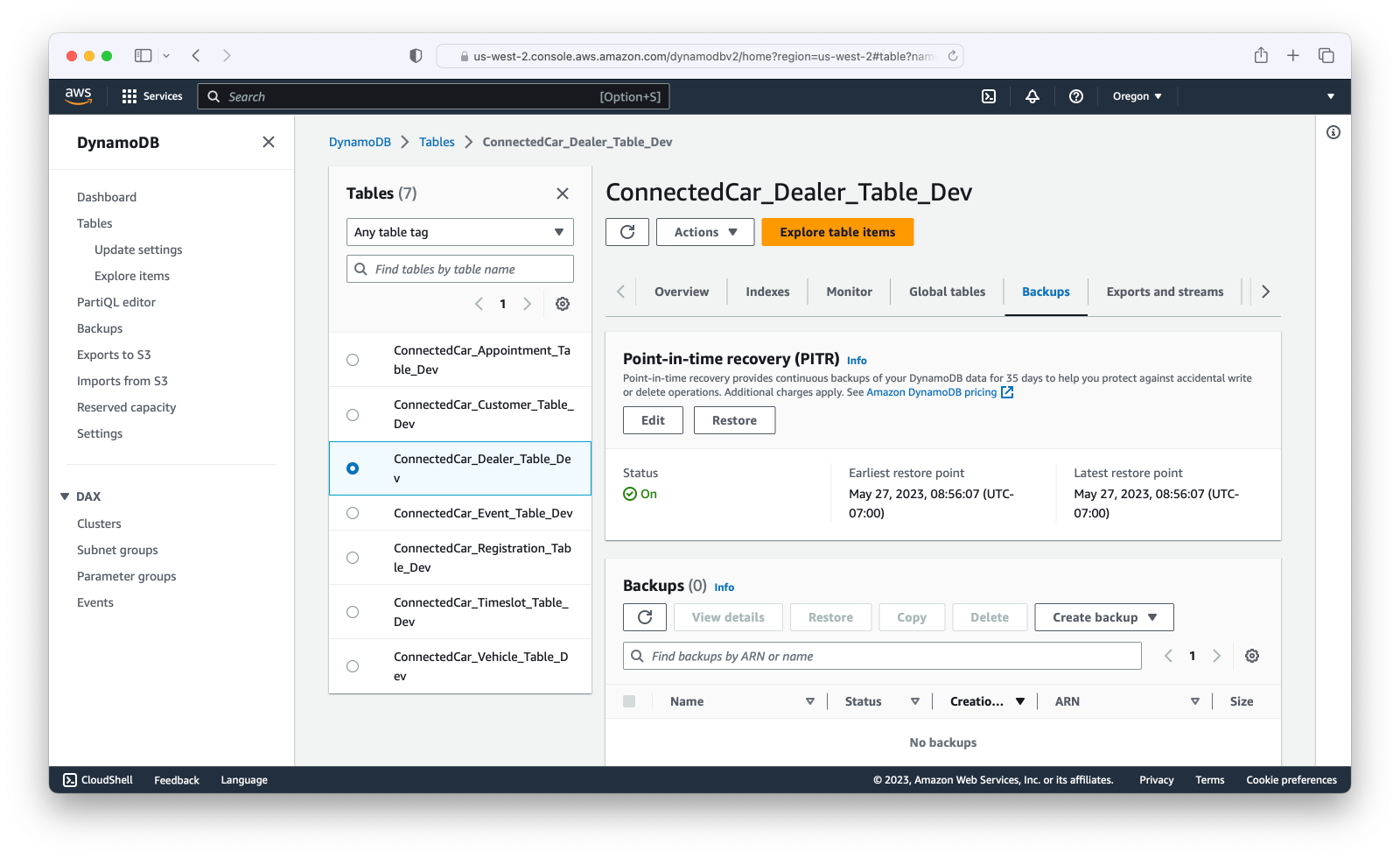Image resolution: width=1400 pixels, height=858 pixels.
Task: Open Tables breadcrumb link
Action: click(x=437, y=142)
